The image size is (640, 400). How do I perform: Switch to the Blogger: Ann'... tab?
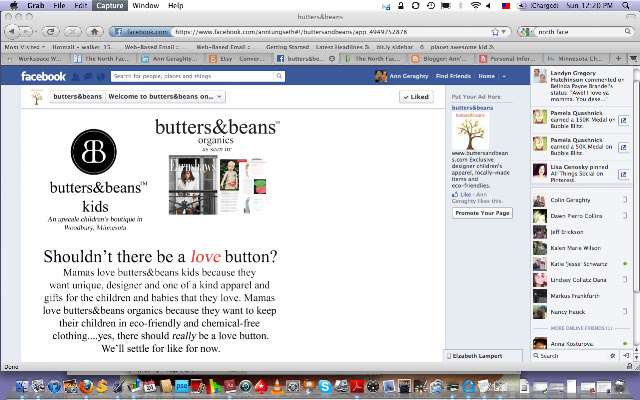point(440,59)
